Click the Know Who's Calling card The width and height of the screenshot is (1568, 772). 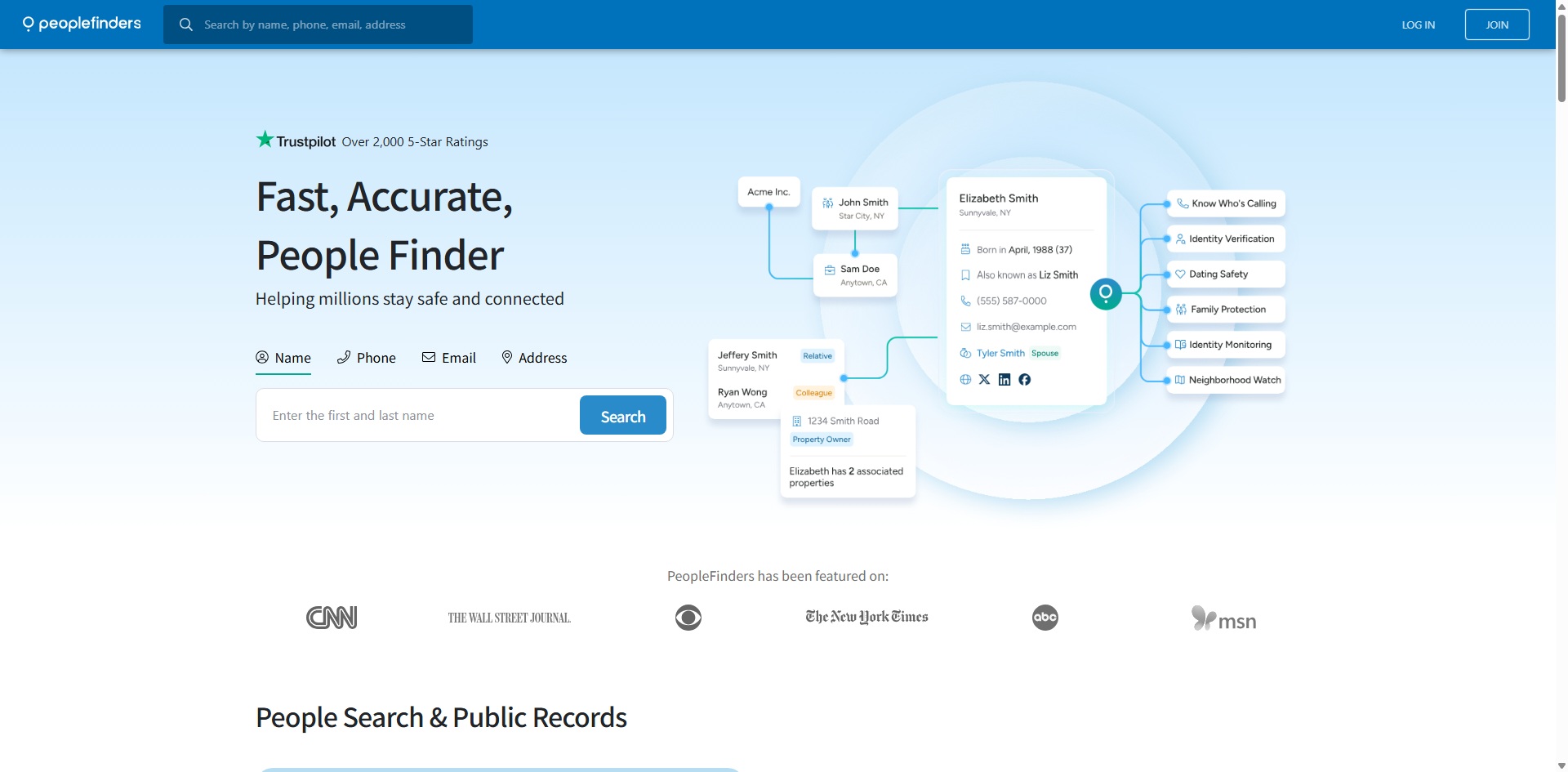[1227, 203]
